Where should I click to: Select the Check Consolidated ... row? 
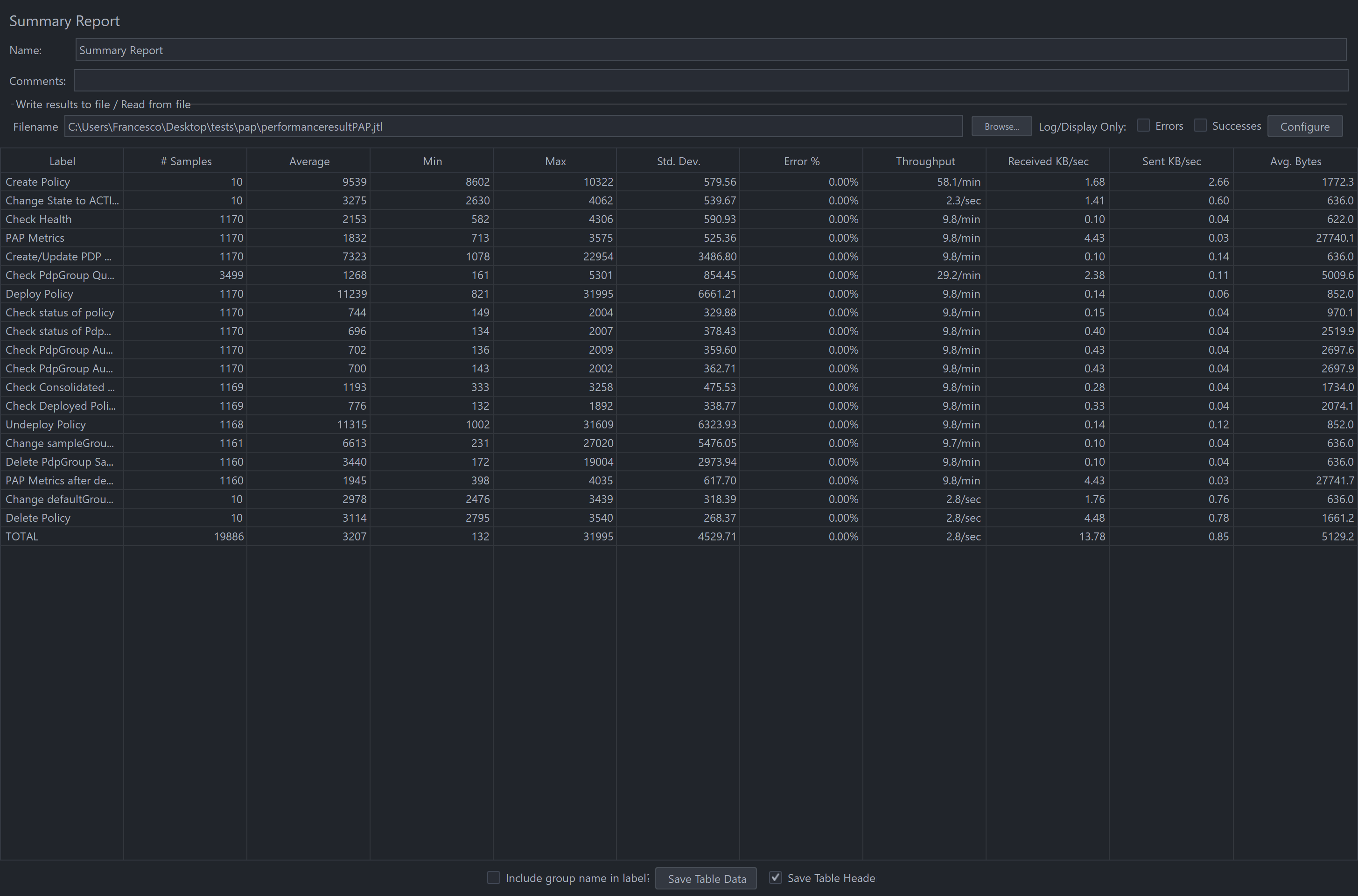coord(62,387)
